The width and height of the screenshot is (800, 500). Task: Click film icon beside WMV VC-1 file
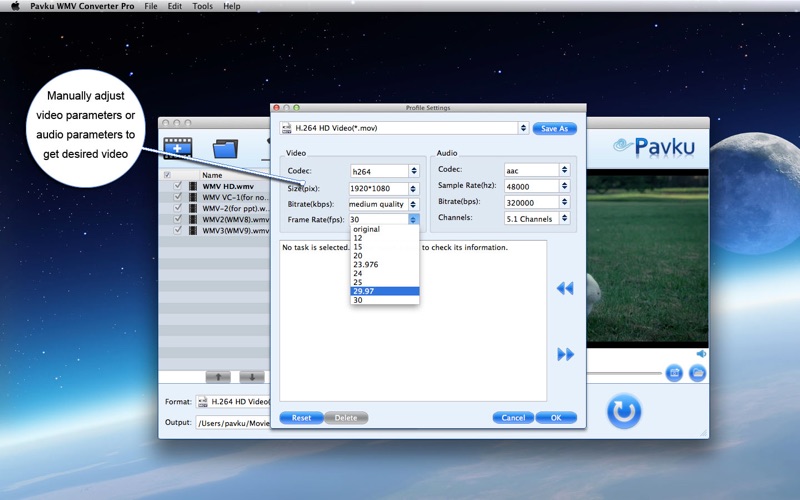click(193, 197)
